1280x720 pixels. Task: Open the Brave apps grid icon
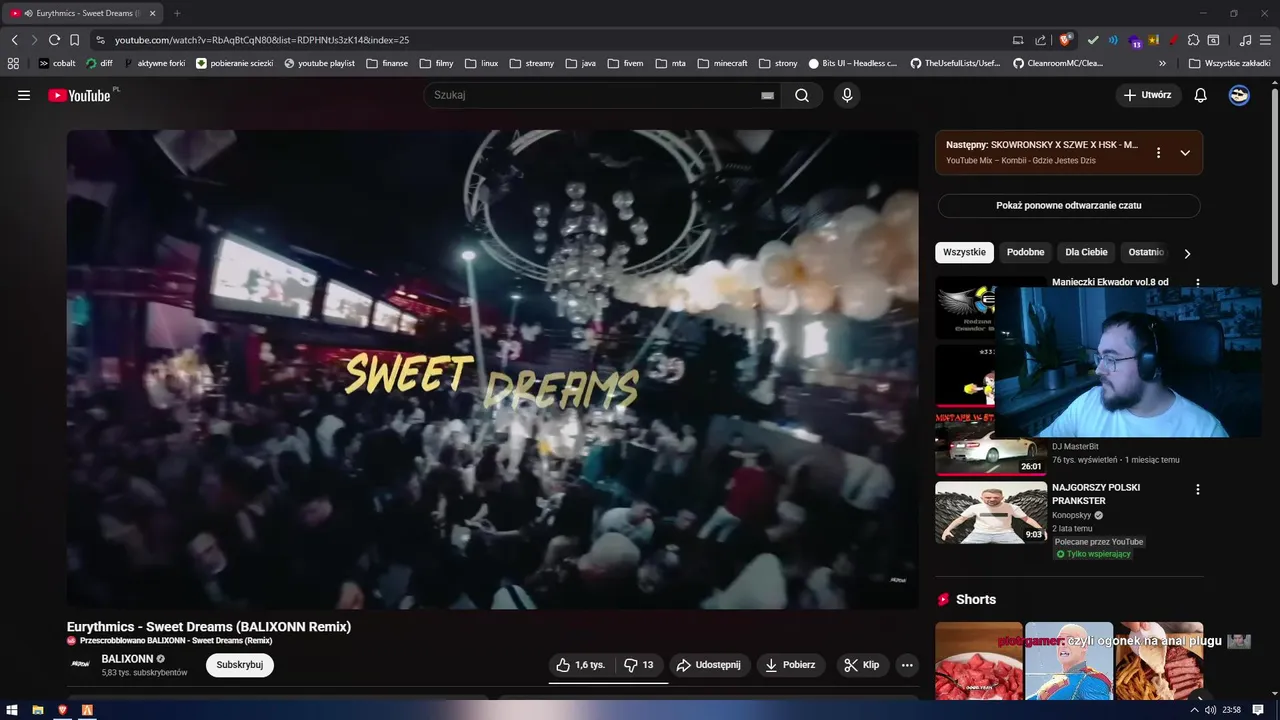13,63
